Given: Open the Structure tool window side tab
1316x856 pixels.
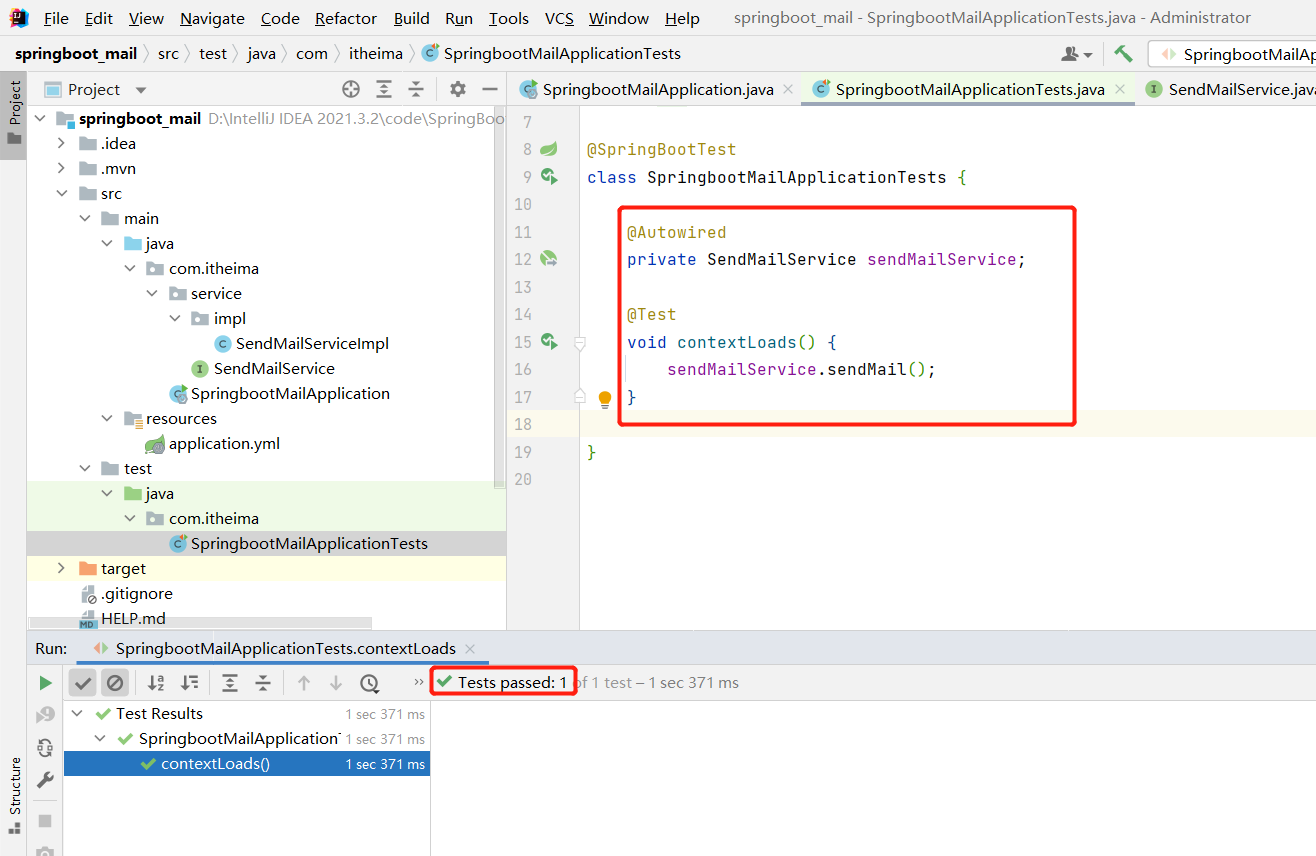Looking at the screenshot, I should (14, 797).
